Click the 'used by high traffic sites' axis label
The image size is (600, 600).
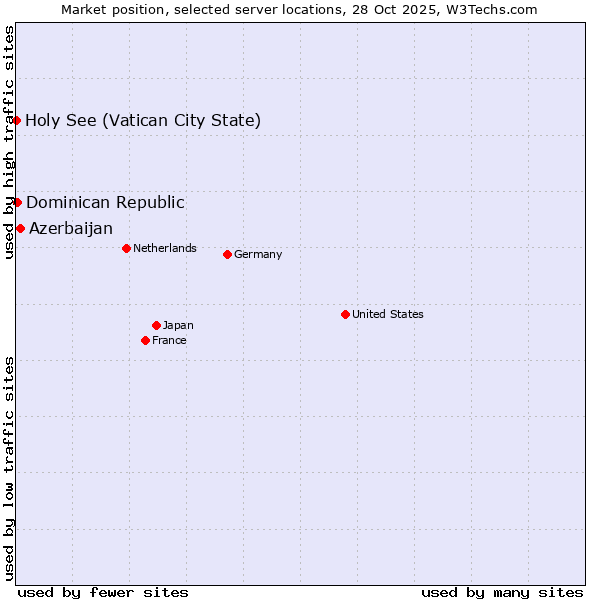point(9,142)
